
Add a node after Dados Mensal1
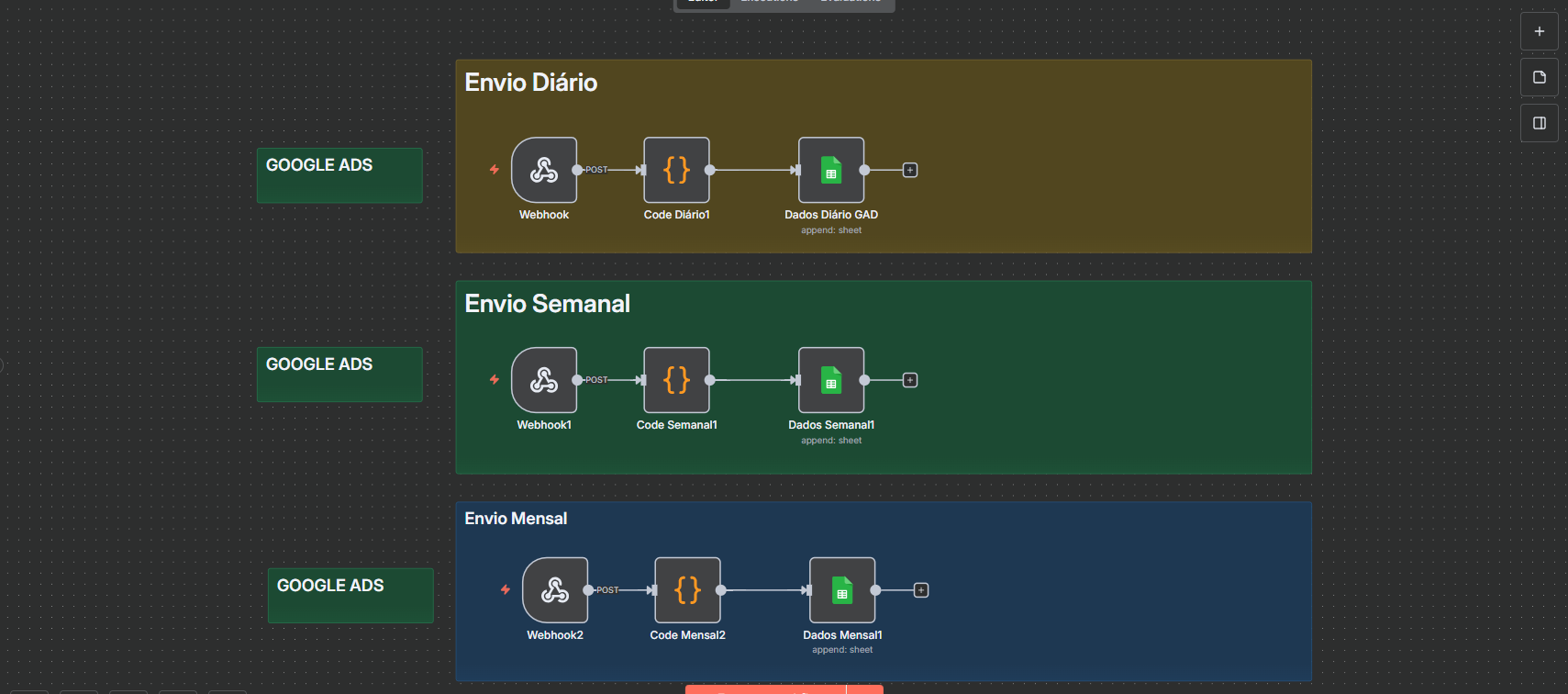[921, 590]
